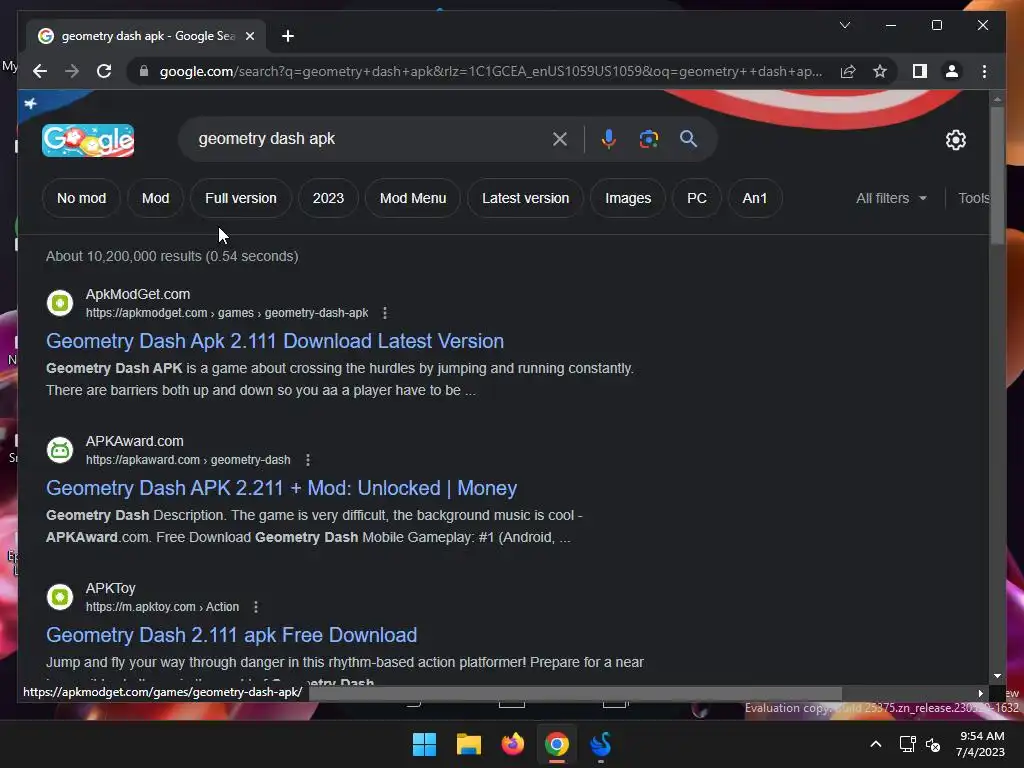The height and width of the screenshot is (768, 1024).
Task: Open a new tab
Action: point(287,36)
